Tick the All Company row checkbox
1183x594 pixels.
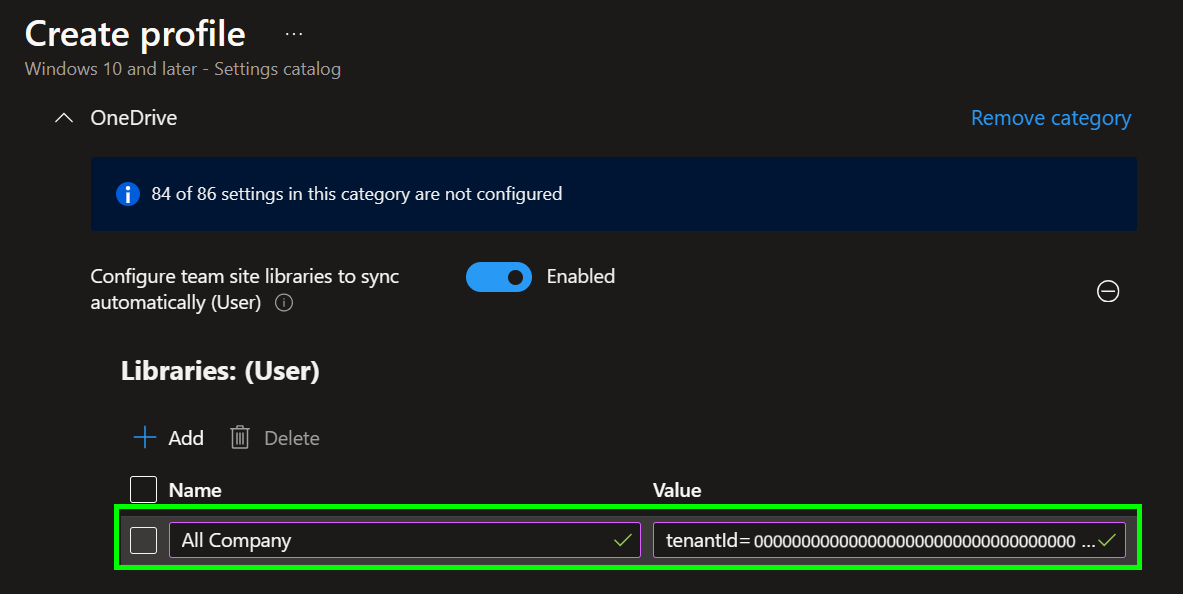click(144, 540)
